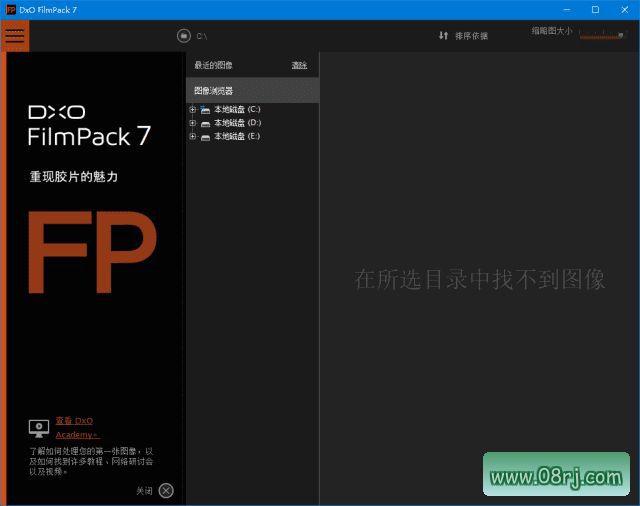Click the C: drive icon
The image size is (640, 506).
(x=205, y=109)
